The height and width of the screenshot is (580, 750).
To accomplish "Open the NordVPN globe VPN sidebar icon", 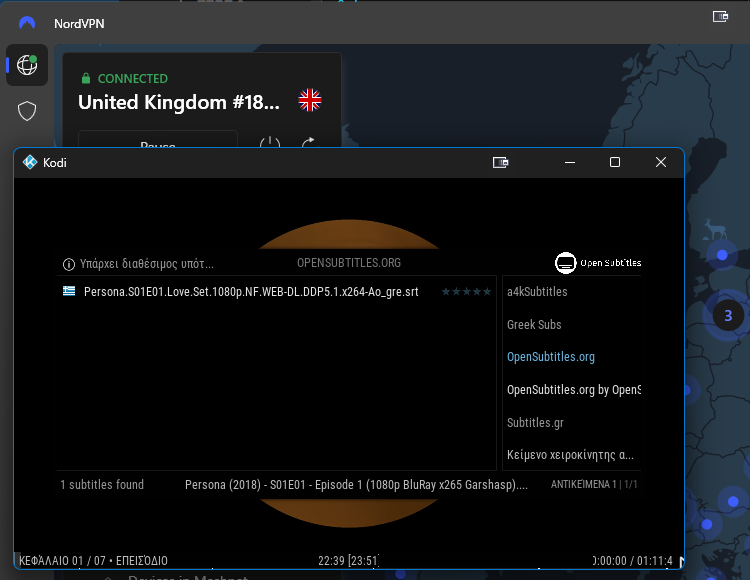I will [x=27, y=65].
